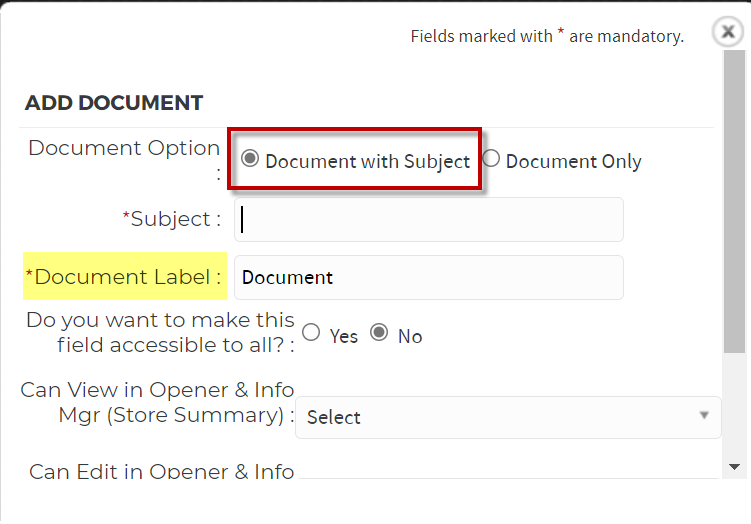The height and width of the screenshot is (524, 751).
Task: Click the Can View in Opener & Info Mgr caption
Action: click(x=157, y=403)
